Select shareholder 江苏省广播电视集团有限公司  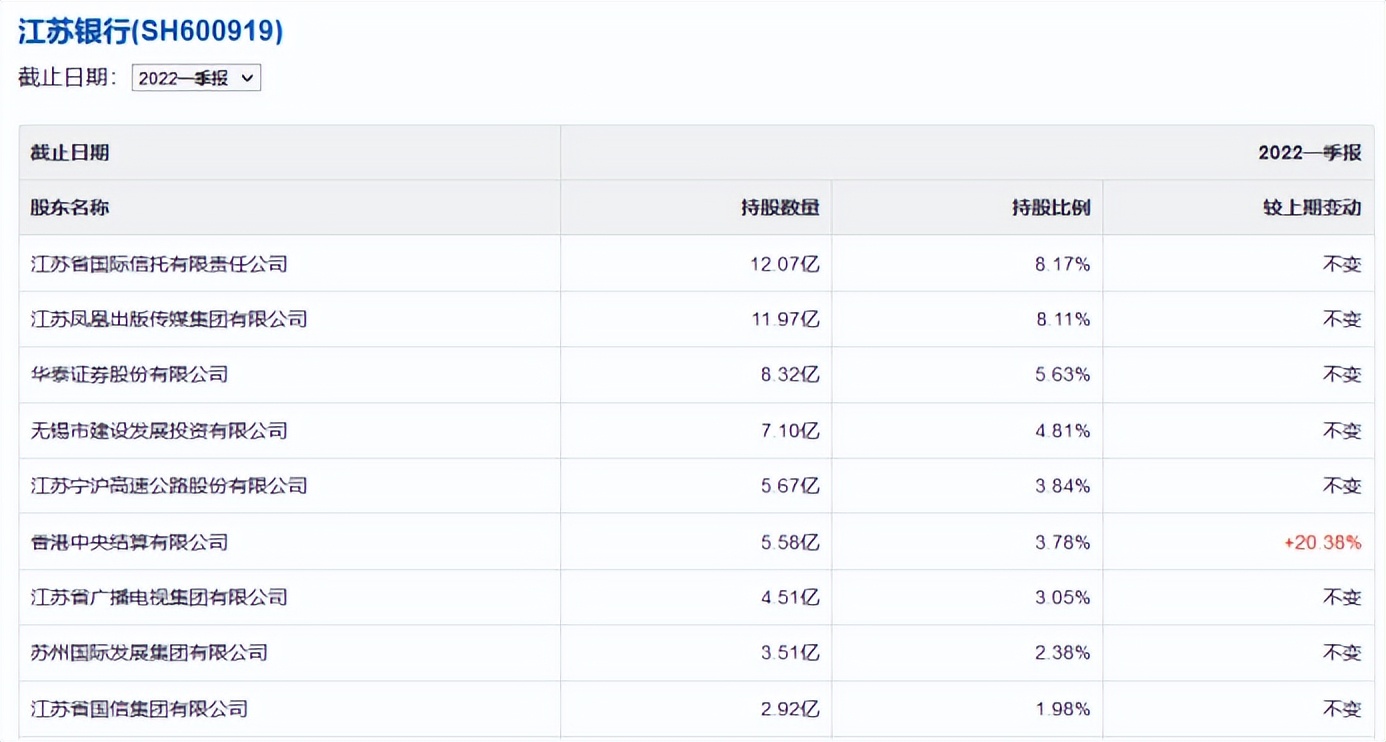(x=159, y=597)
